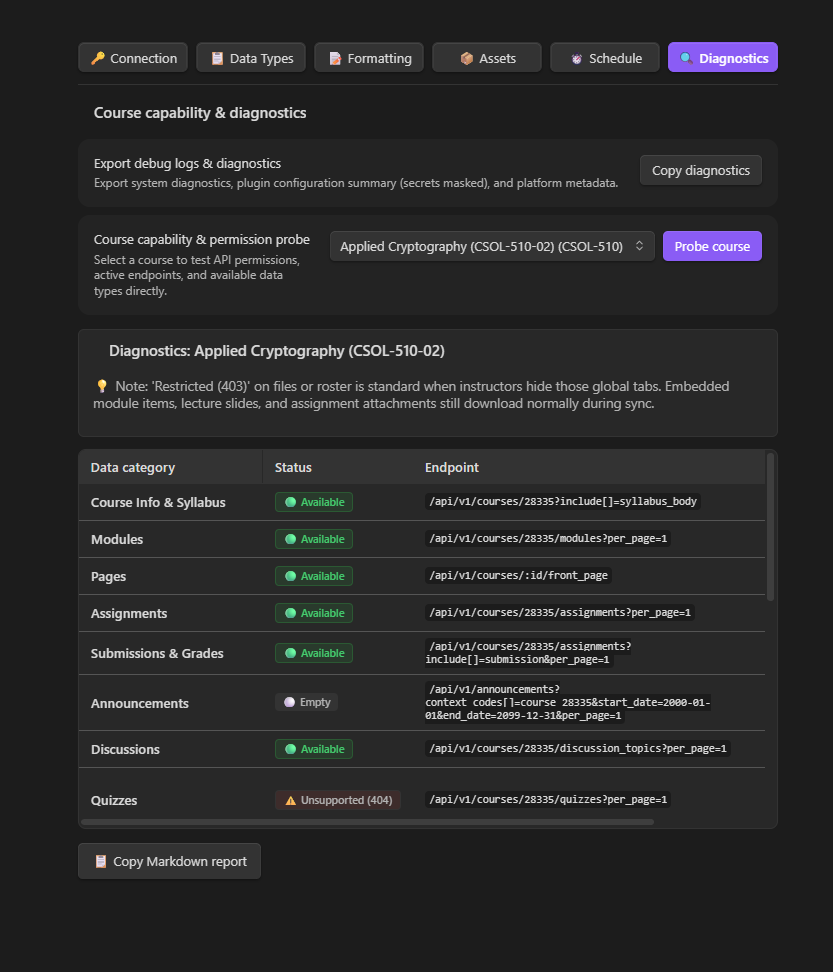Select the Modules row label
Viewport: 833px width, 972px height.
click(117, 539)
